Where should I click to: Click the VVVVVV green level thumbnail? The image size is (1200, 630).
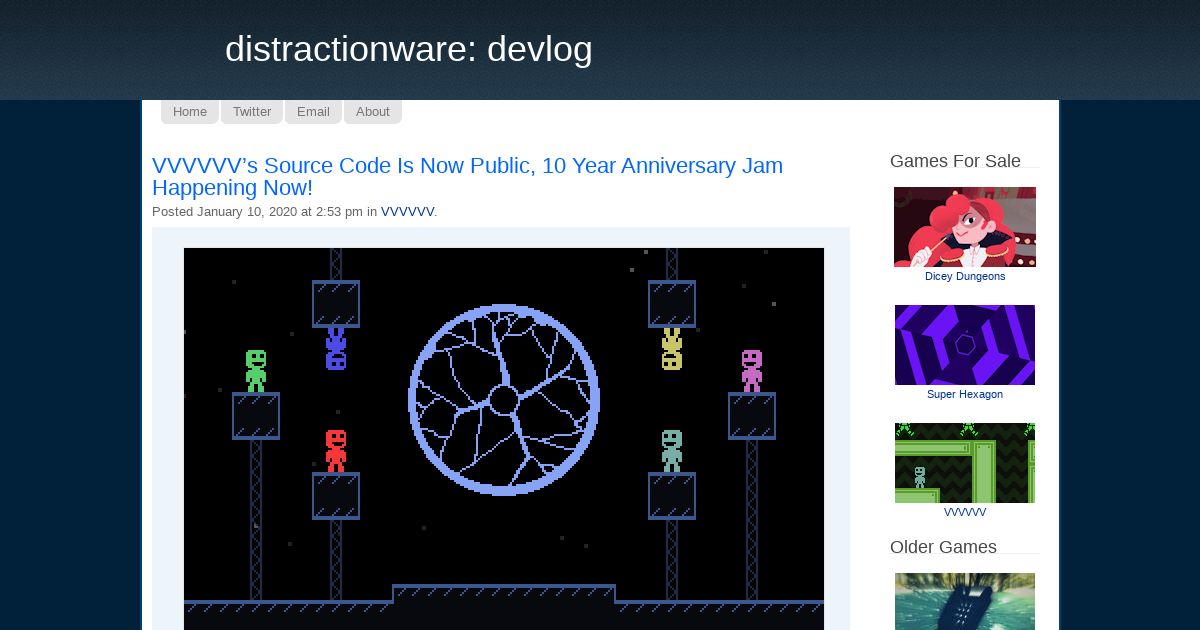pos(965,463)
